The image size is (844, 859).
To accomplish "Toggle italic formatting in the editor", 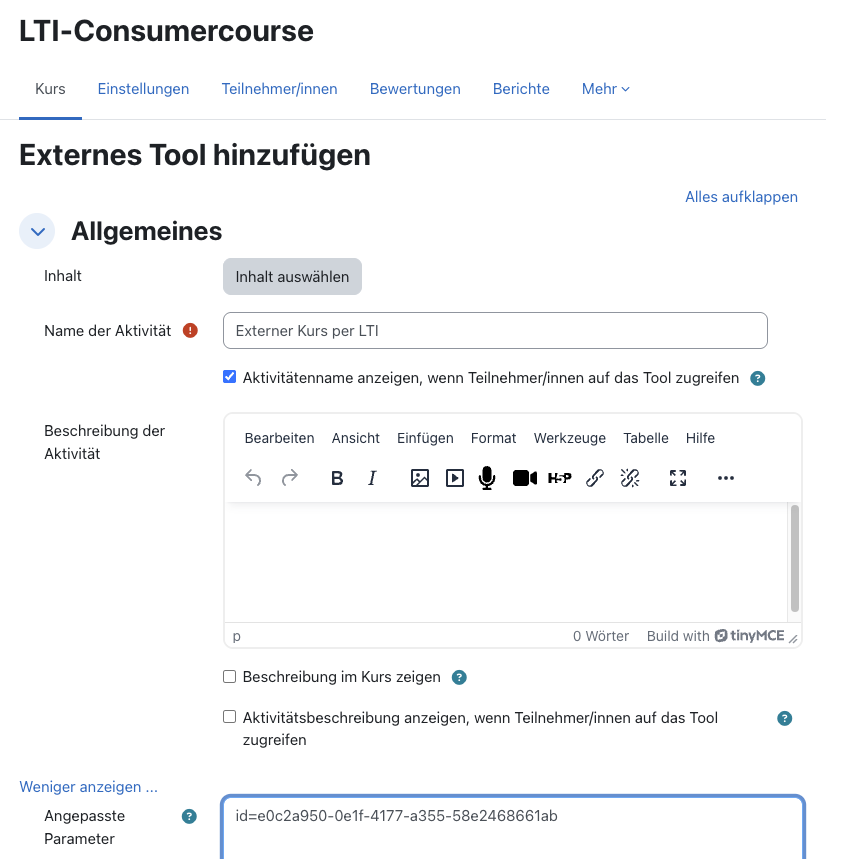I will click(372, 478).
